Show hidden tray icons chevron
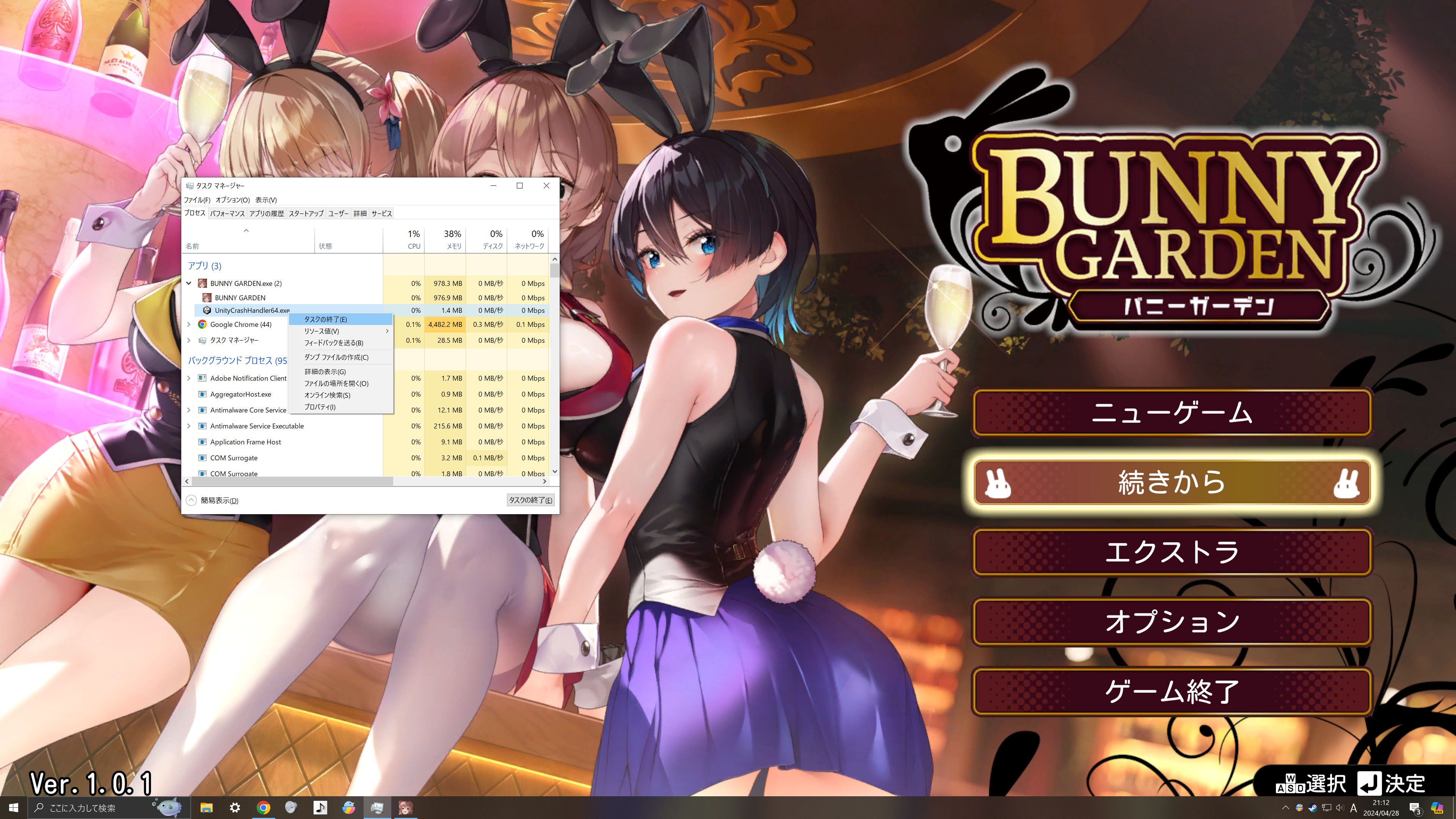This screenshot has height=819, width=1456. 1285,808
